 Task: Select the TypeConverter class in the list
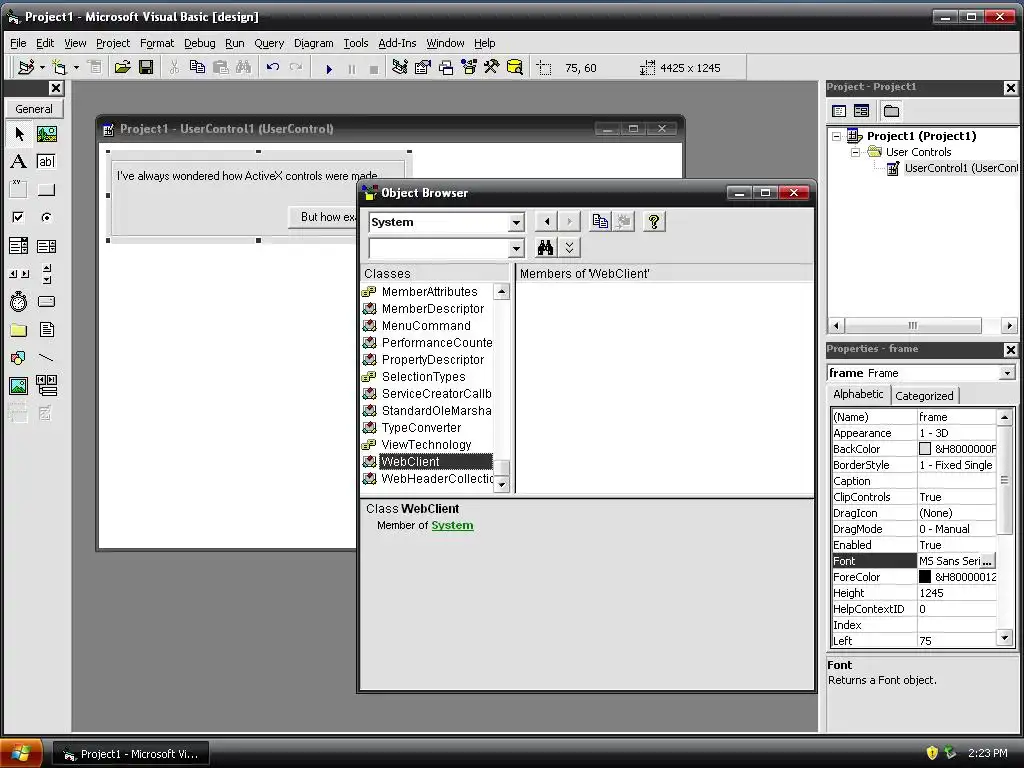click(421, 428)
